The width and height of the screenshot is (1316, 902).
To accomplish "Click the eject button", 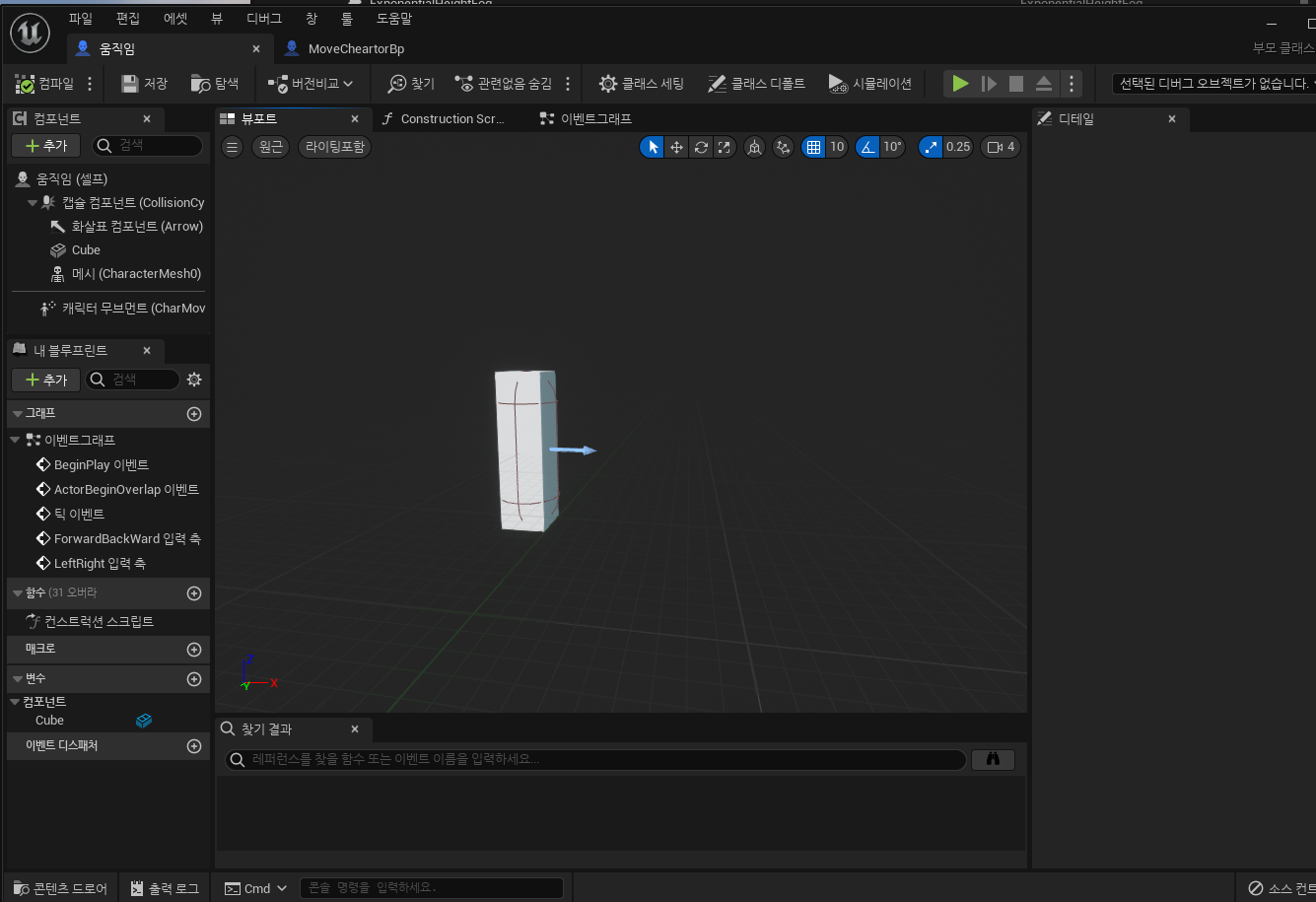I will coord(1044,84).
